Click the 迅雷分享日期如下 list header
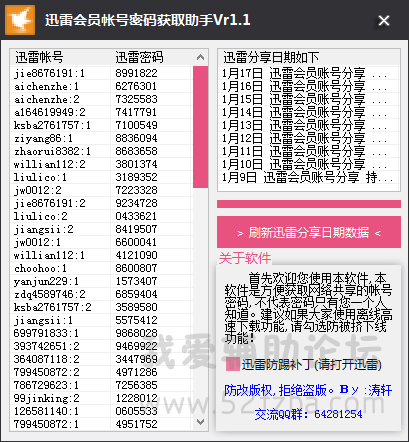 (x=309, y=57)
